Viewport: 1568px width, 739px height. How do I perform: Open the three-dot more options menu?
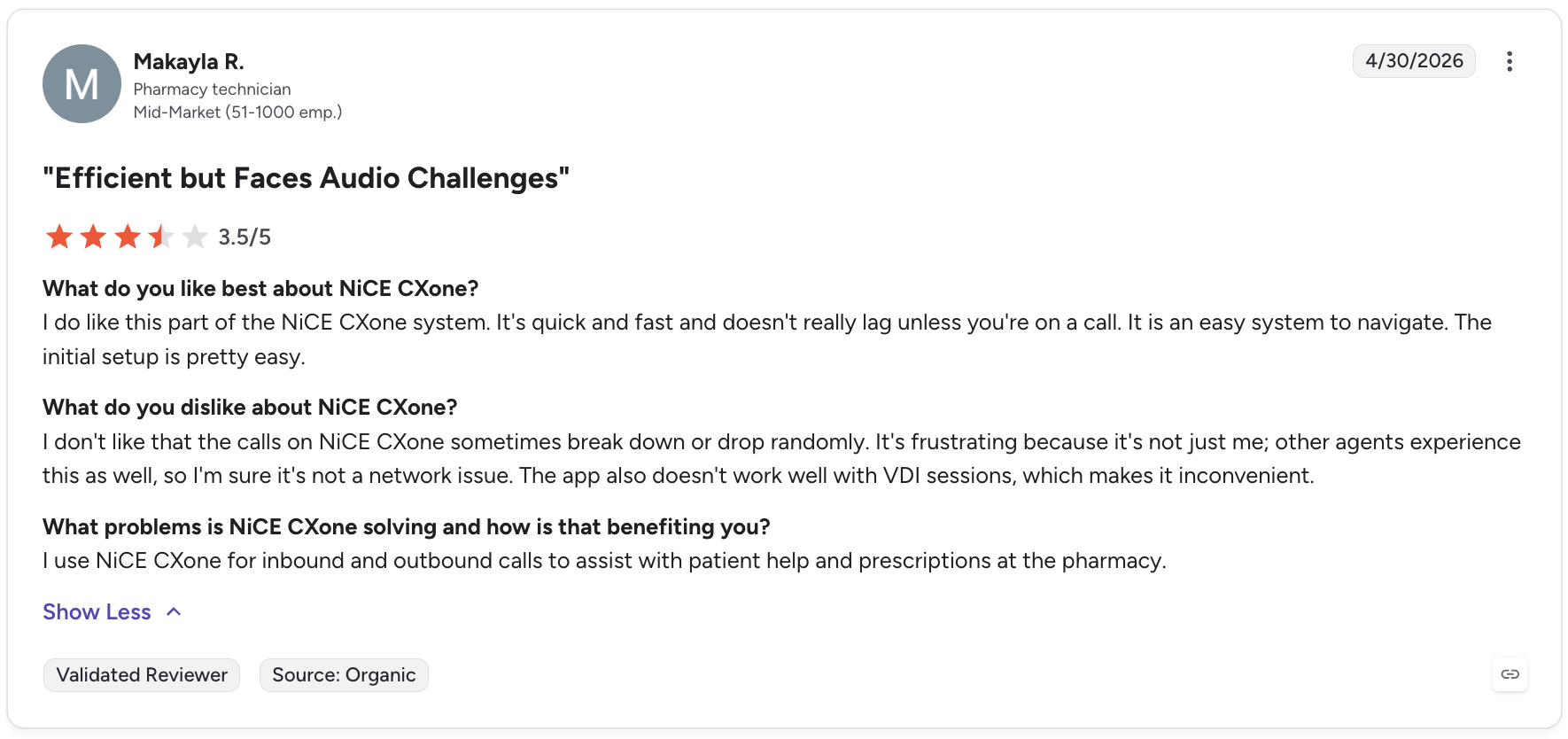coord(1510,61)
